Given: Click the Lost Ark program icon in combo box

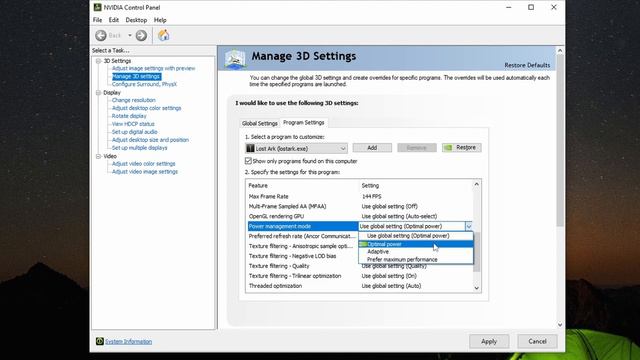Looking at the screenshot, I should pos(250,148).
